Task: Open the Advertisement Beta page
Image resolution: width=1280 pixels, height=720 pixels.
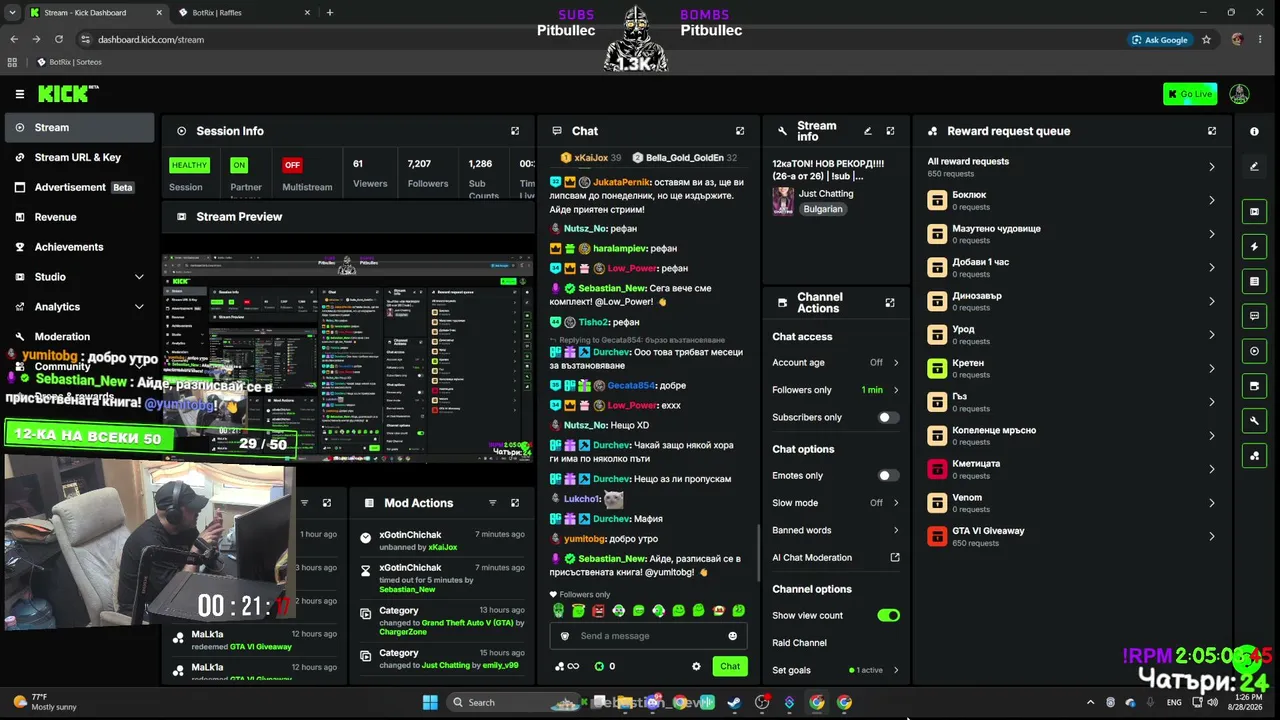Action: 79,187
